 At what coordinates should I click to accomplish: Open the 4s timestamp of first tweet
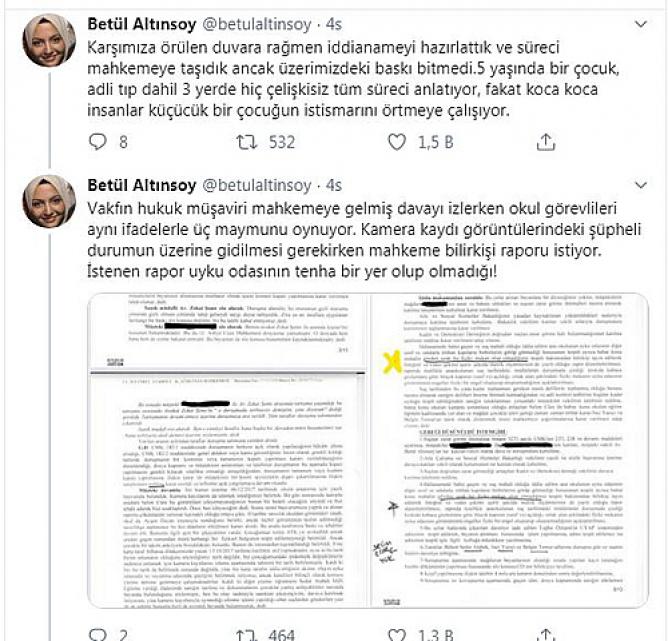[334, 24]
